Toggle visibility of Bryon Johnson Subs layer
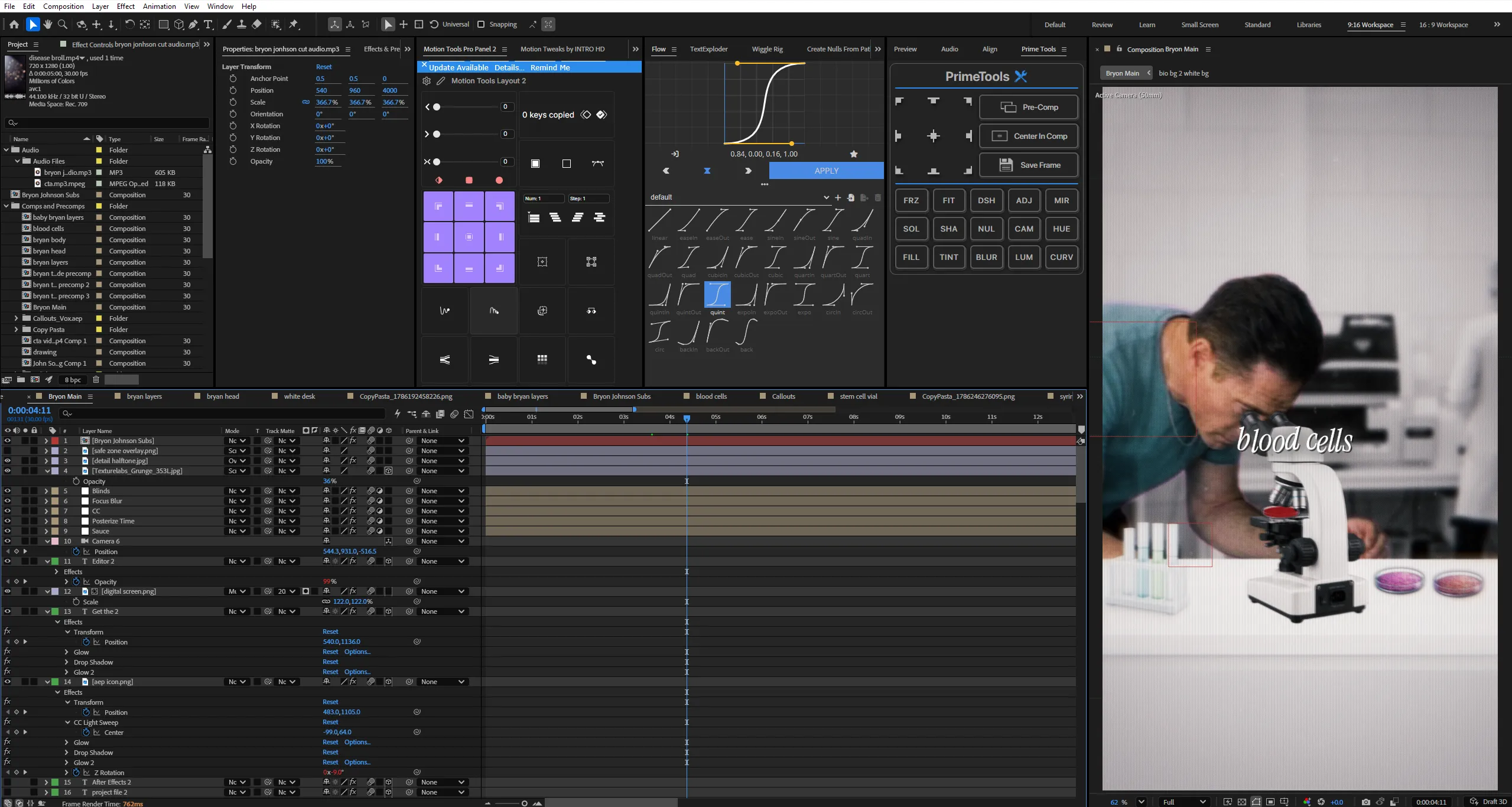1512x807 pixels. [x=8, y=441]
